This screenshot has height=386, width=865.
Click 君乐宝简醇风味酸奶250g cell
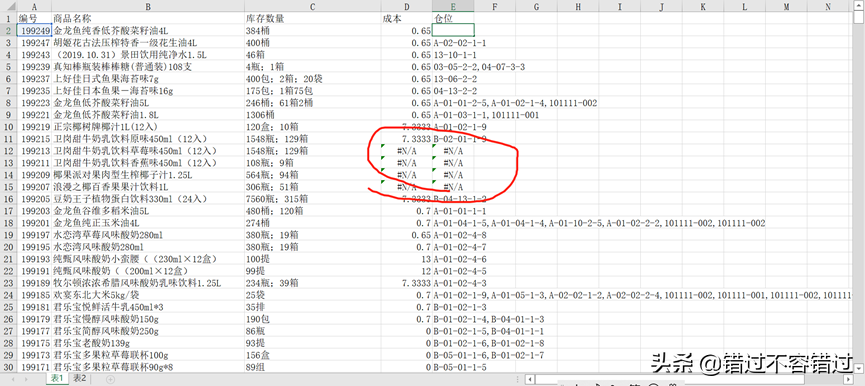click(x=148, y=331)
